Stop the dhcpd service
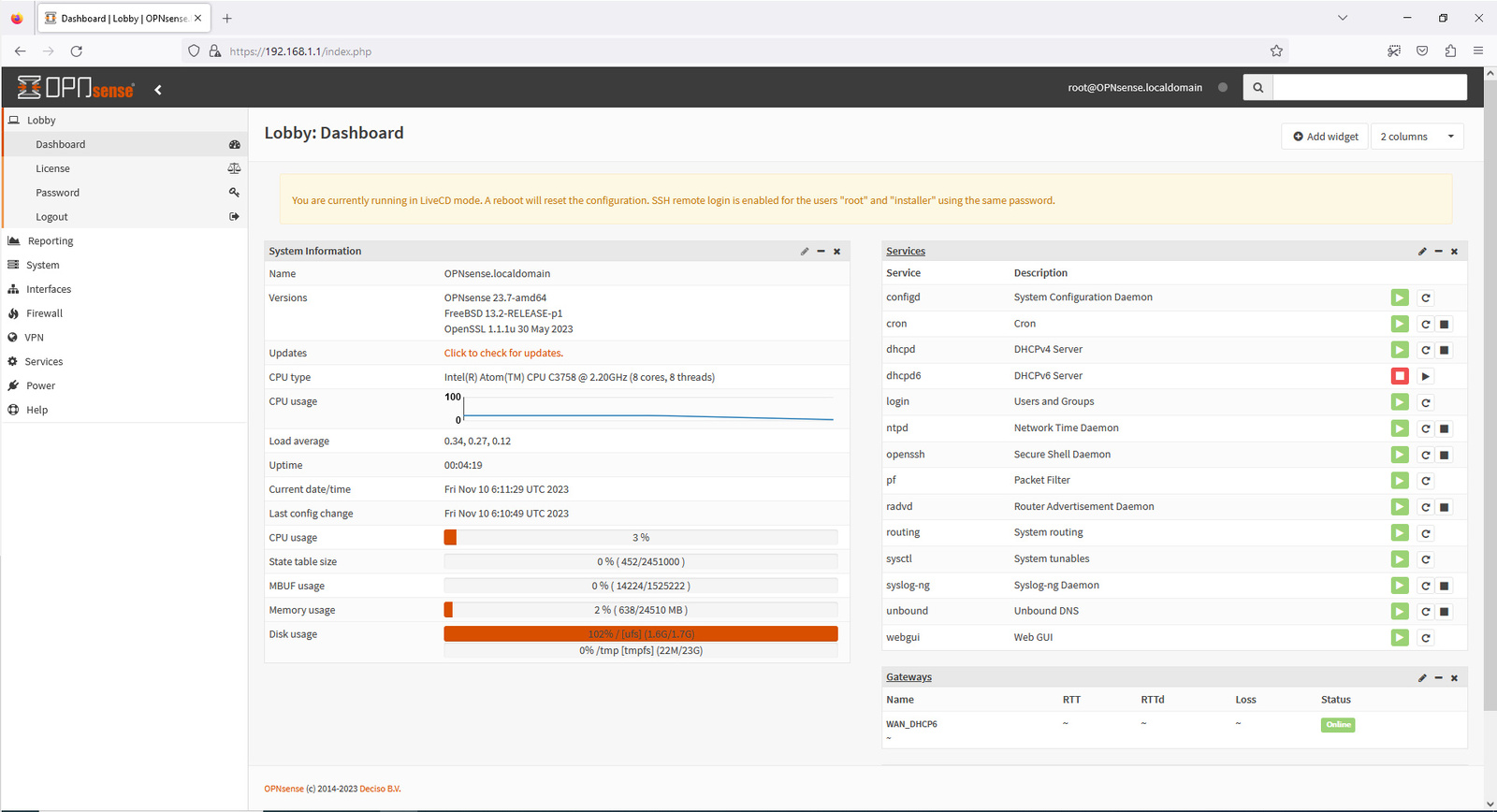Viewport: 1497px width, 812px height. (1445, 350)
